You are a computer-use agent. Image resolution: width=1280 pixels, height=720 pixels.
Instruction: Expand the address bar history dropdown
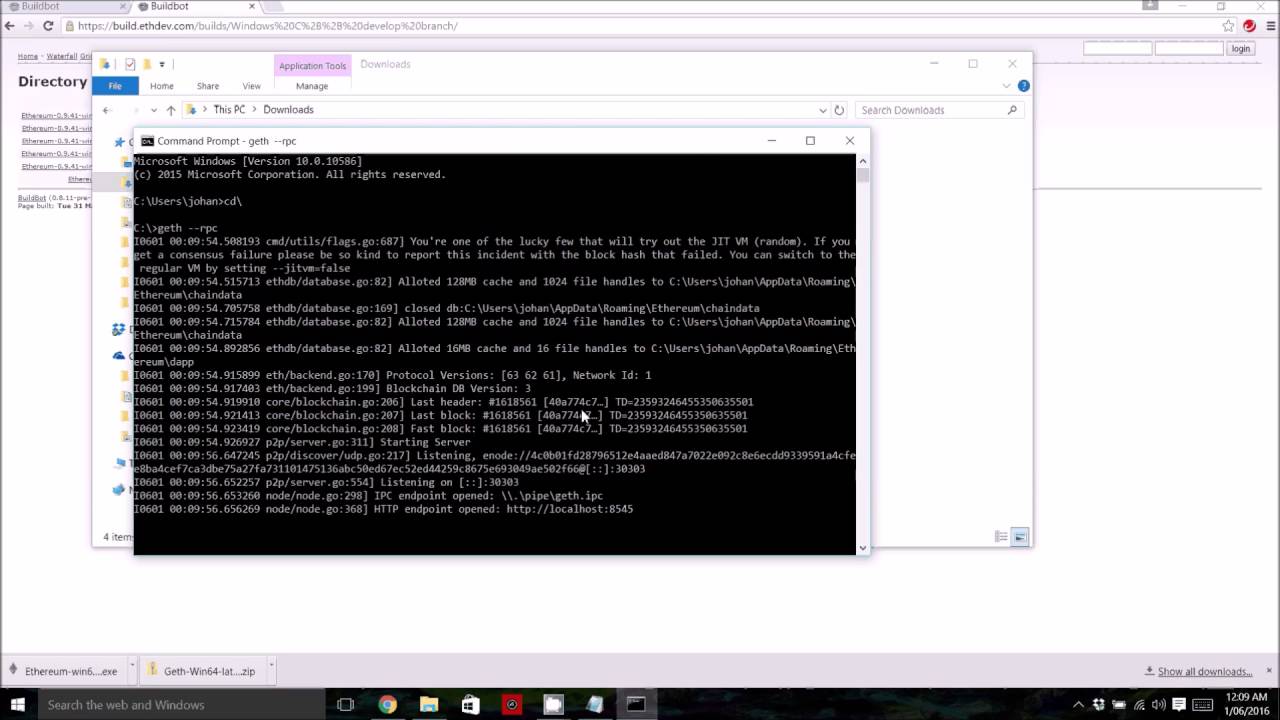[823, 110]
